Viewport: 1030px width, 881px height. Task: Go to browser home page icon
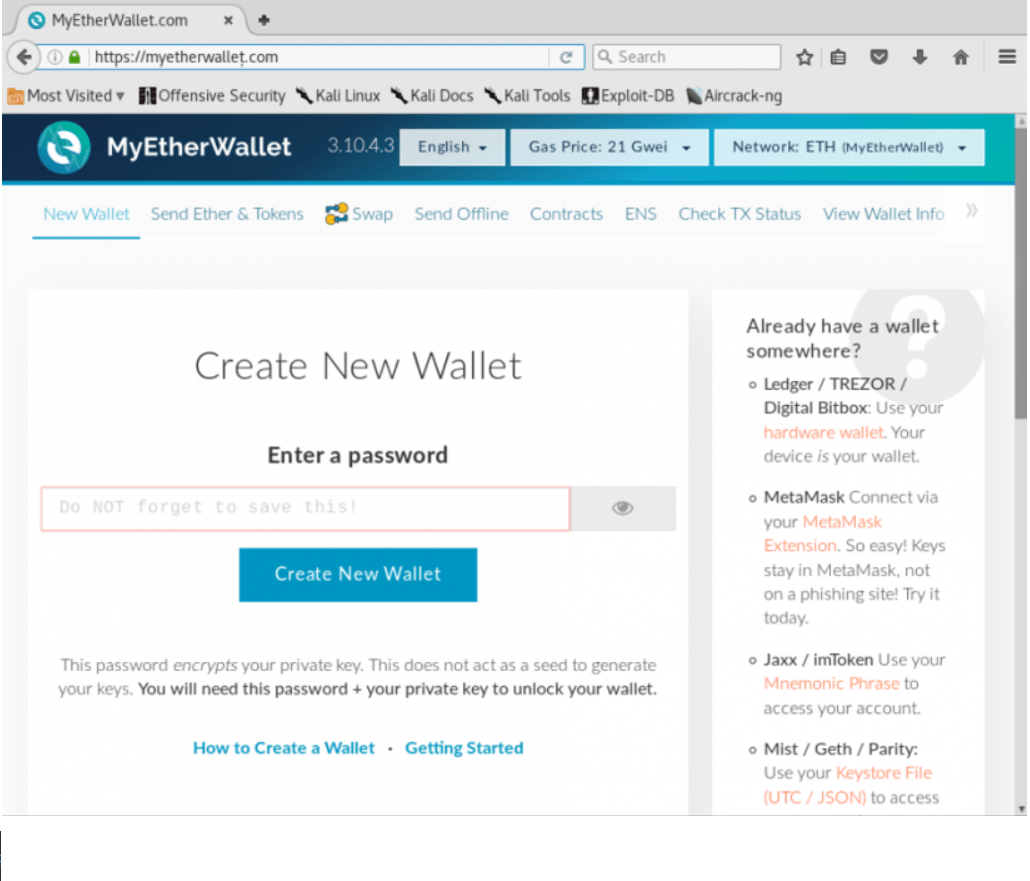[960, 57]
